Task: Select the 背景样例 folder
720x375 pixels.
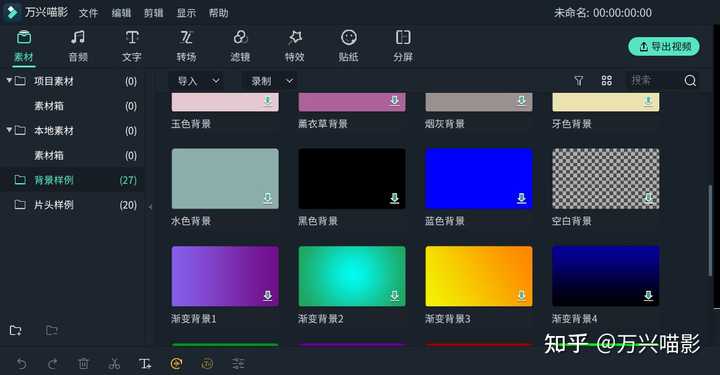Action: [x=72, y=180]
